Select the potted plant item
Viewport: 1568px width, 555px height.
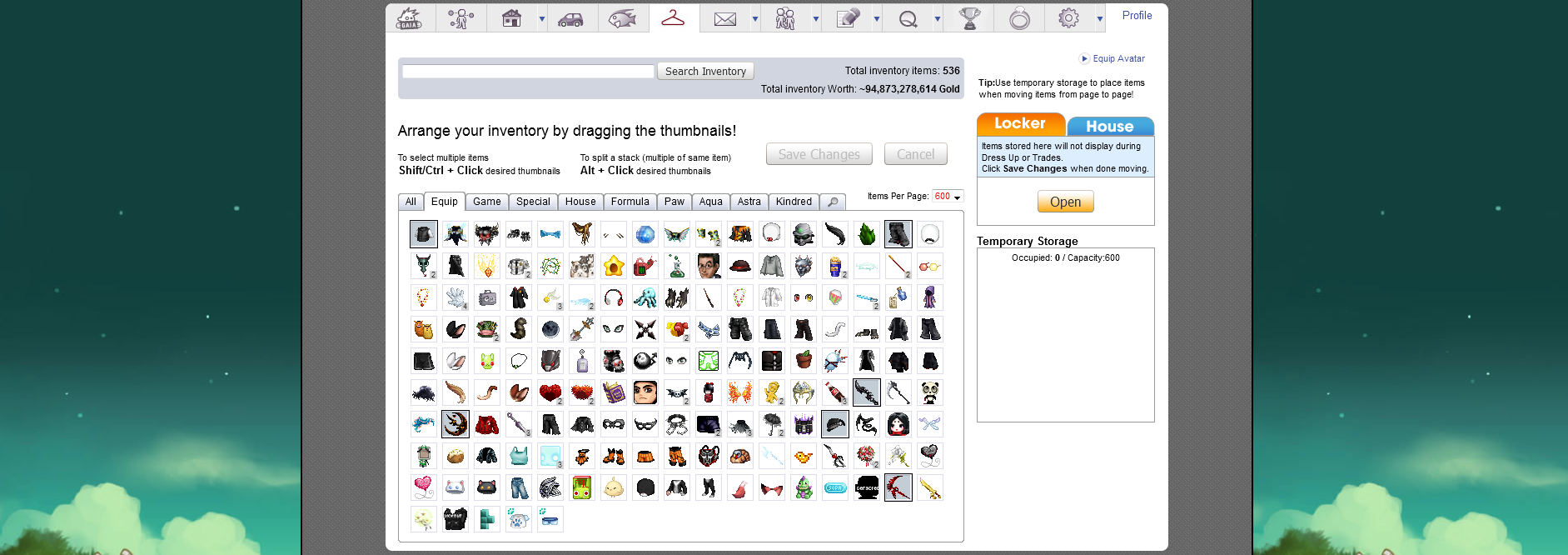804,361
